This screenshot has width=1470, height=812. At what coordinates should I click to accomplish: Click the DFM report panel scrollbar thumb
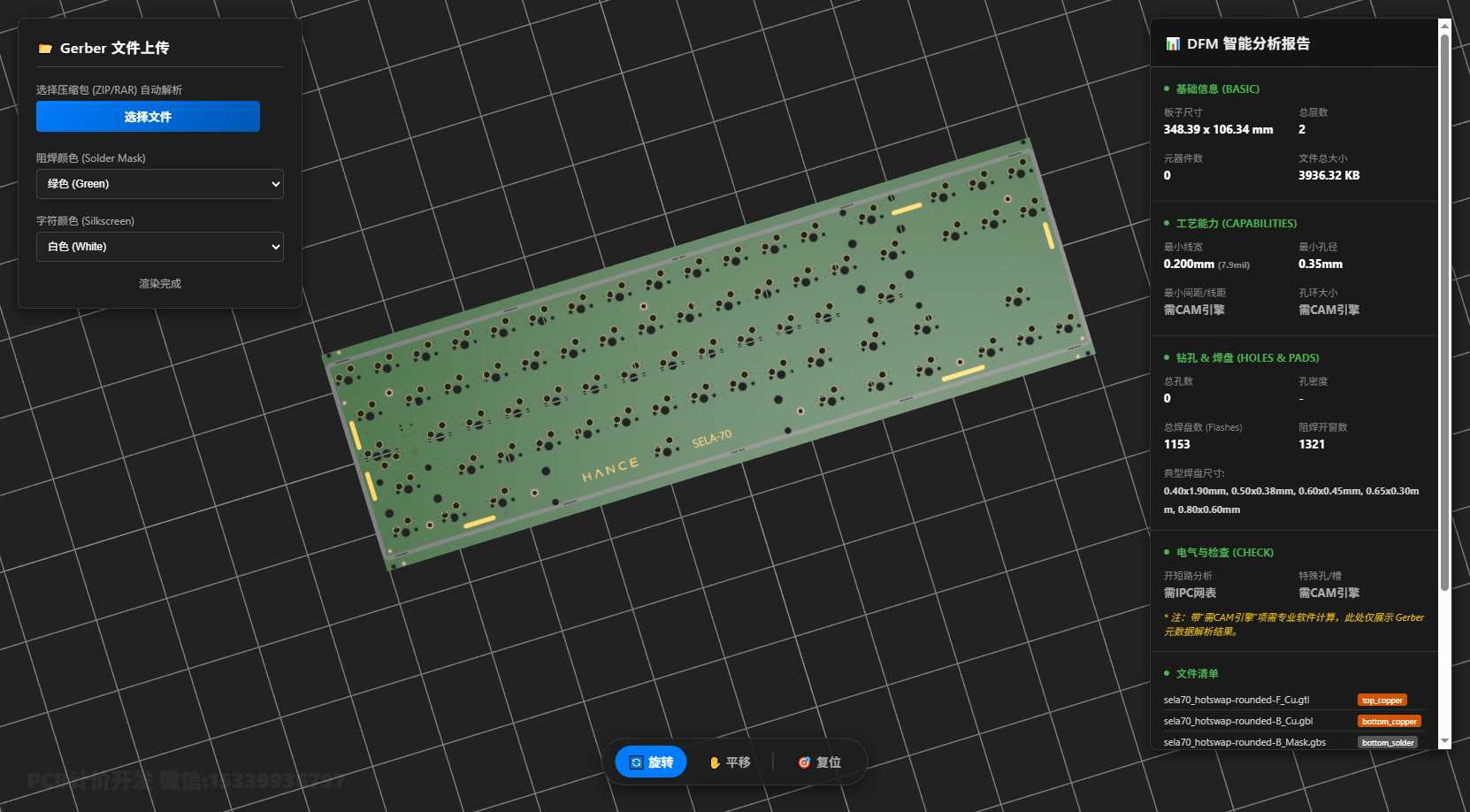[1444, 310]
